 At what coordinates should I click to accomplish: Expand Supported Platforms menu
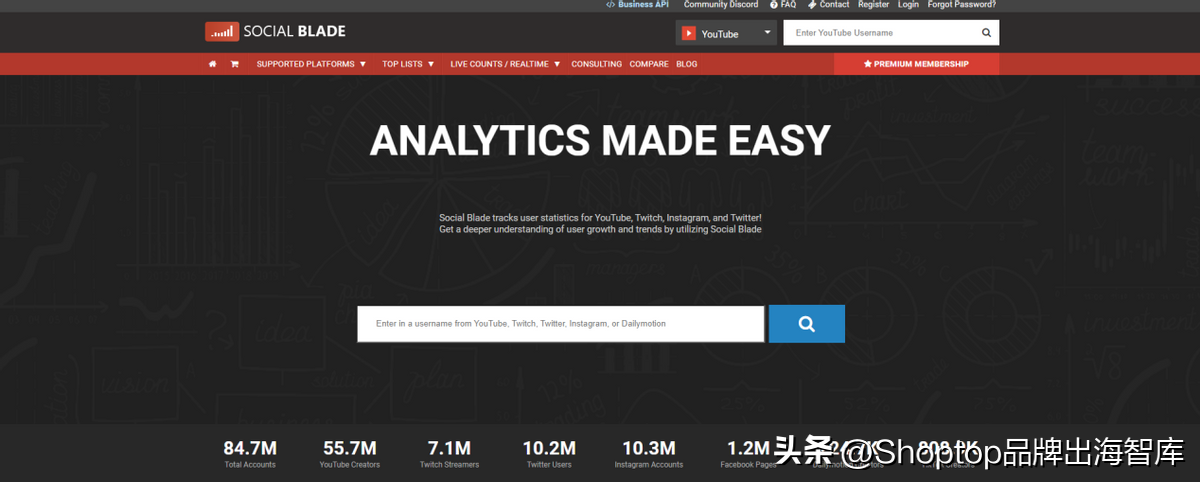(x=311, y=64)
